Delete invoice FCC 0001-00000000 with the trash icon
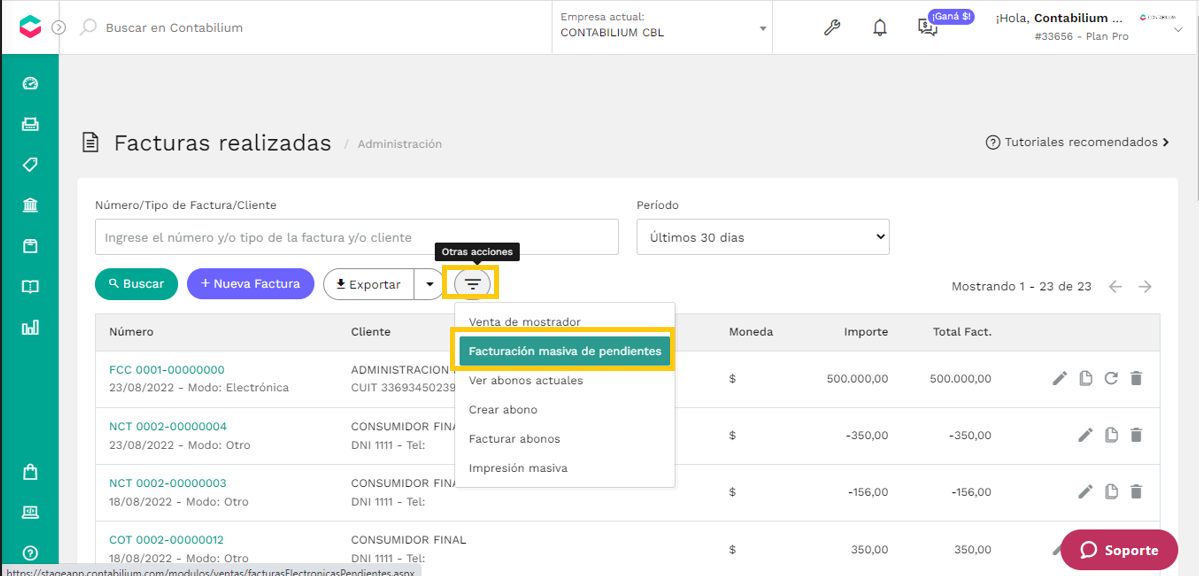 (1136, 378)
